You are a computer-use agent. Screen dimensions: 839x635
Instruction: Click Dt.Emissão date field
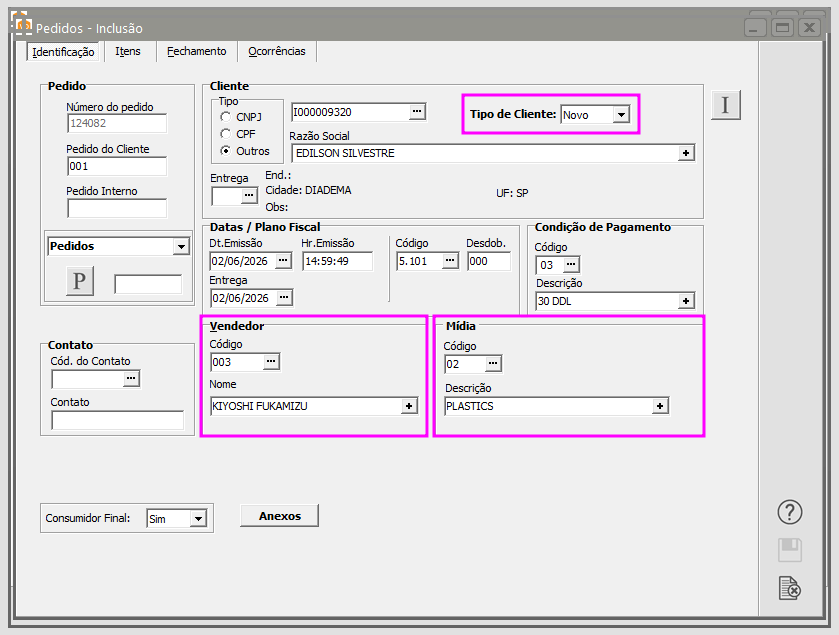tap(243, 261)
